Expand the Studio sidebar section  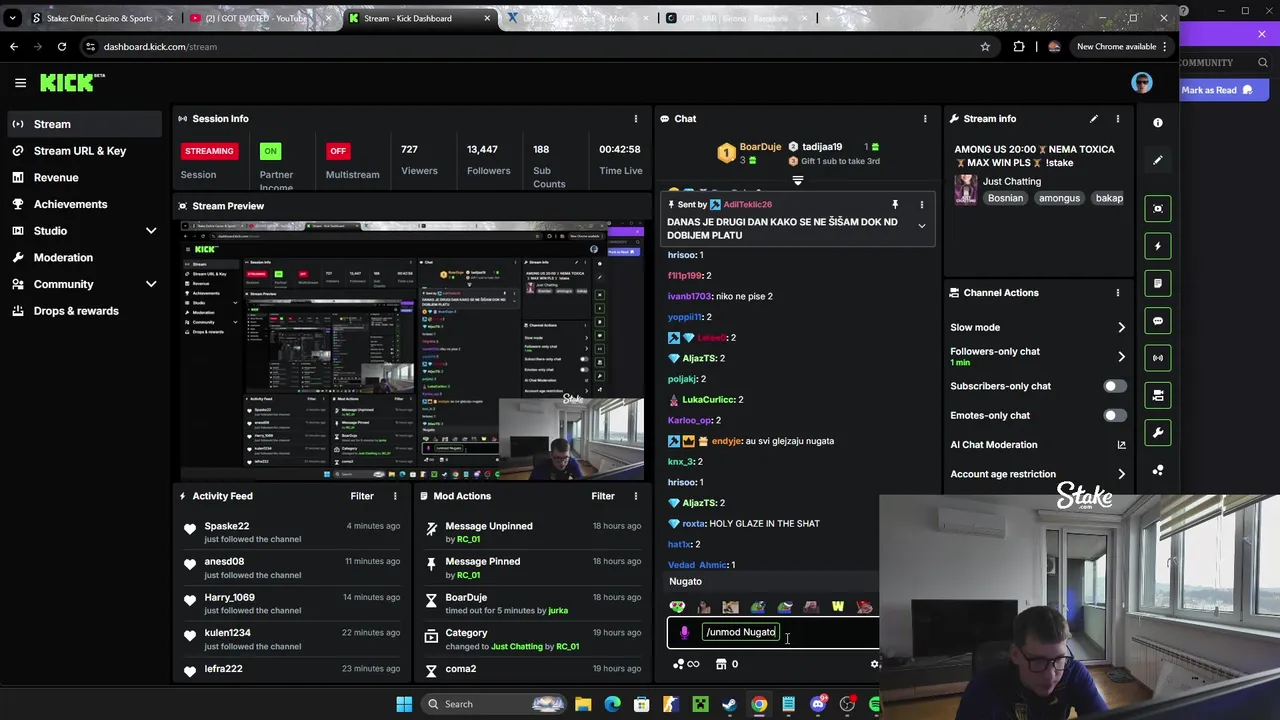click(x=151, y=231)
